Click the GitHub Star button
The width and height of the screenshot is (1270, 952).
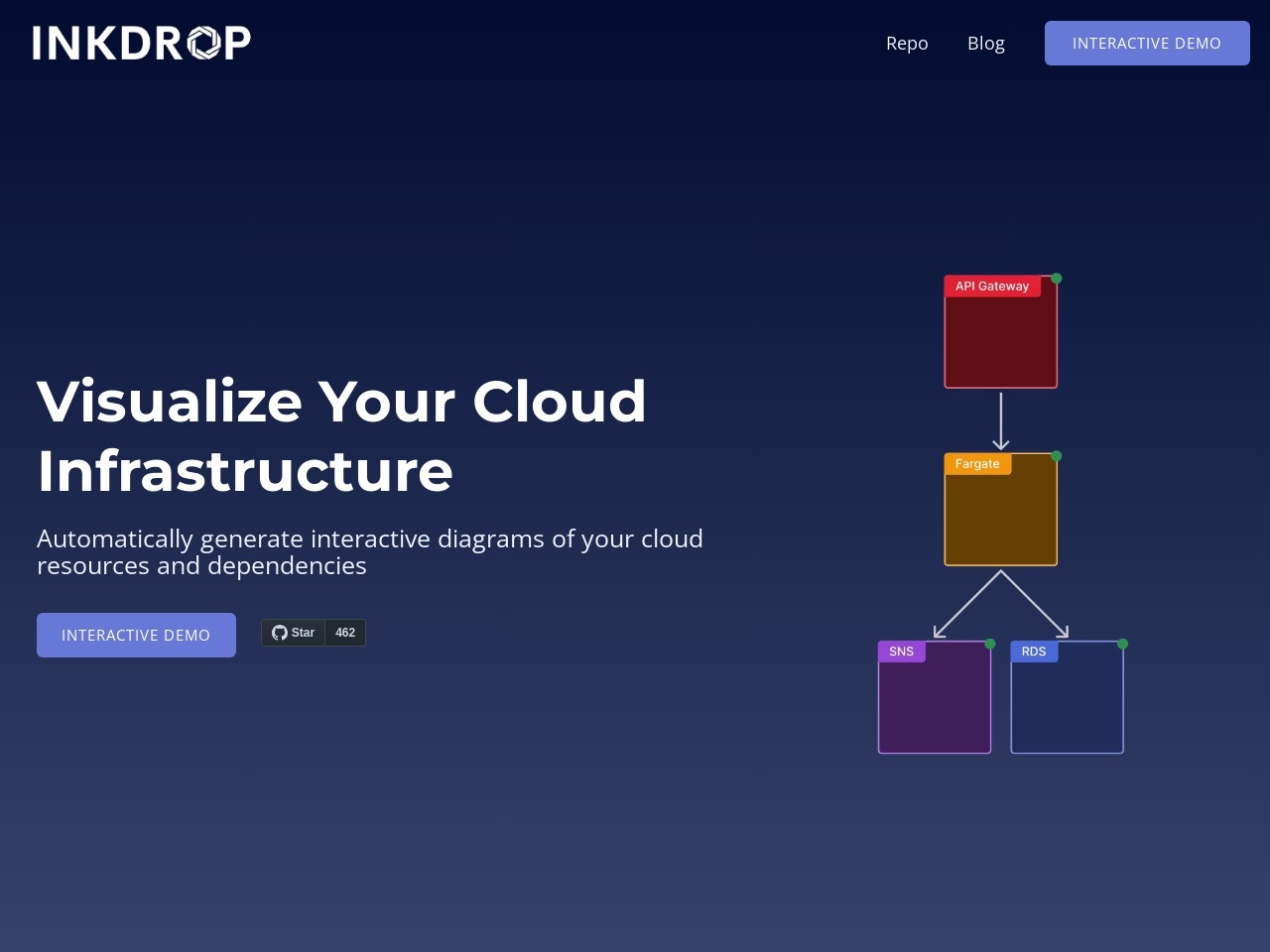[294, 633]
